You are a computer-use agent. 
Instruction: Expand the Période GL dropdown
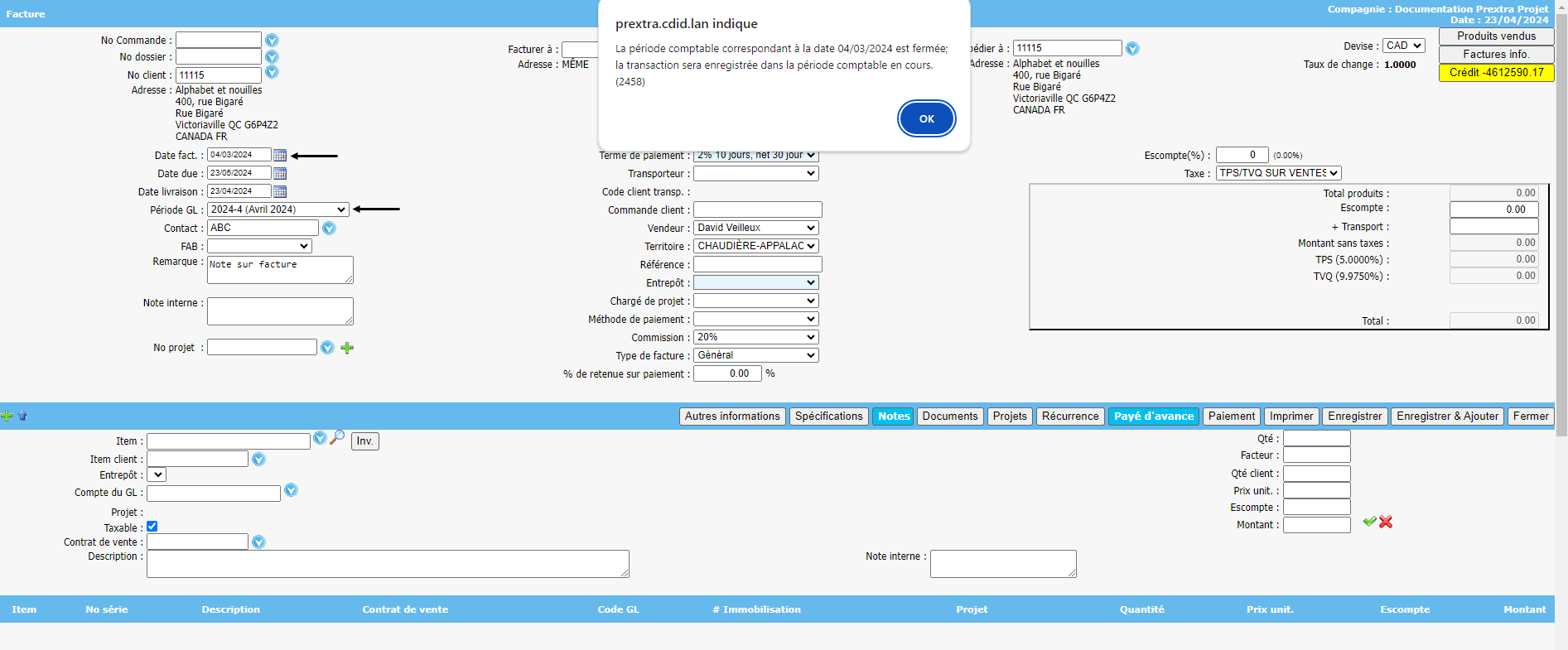[277, 210]
